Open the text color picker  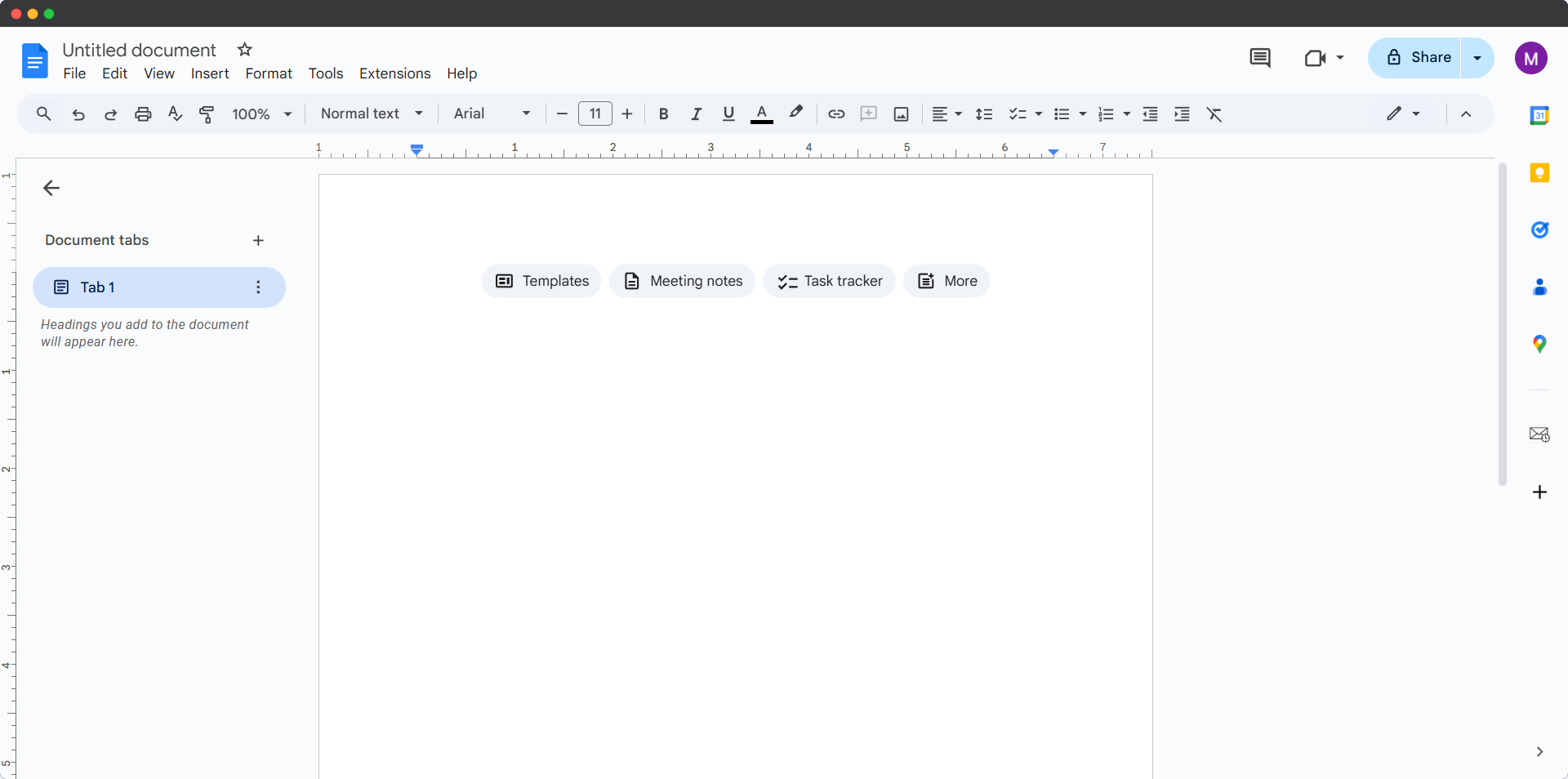761,114
